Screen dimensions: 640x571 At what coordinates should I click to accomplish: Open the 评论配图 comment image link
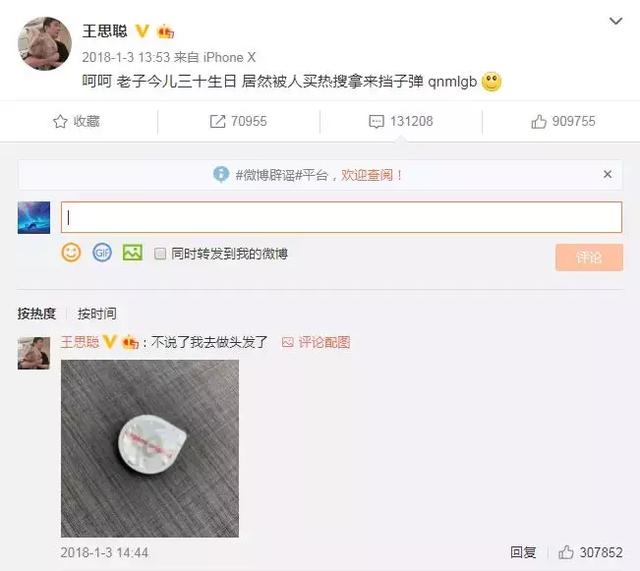(316, 342)
